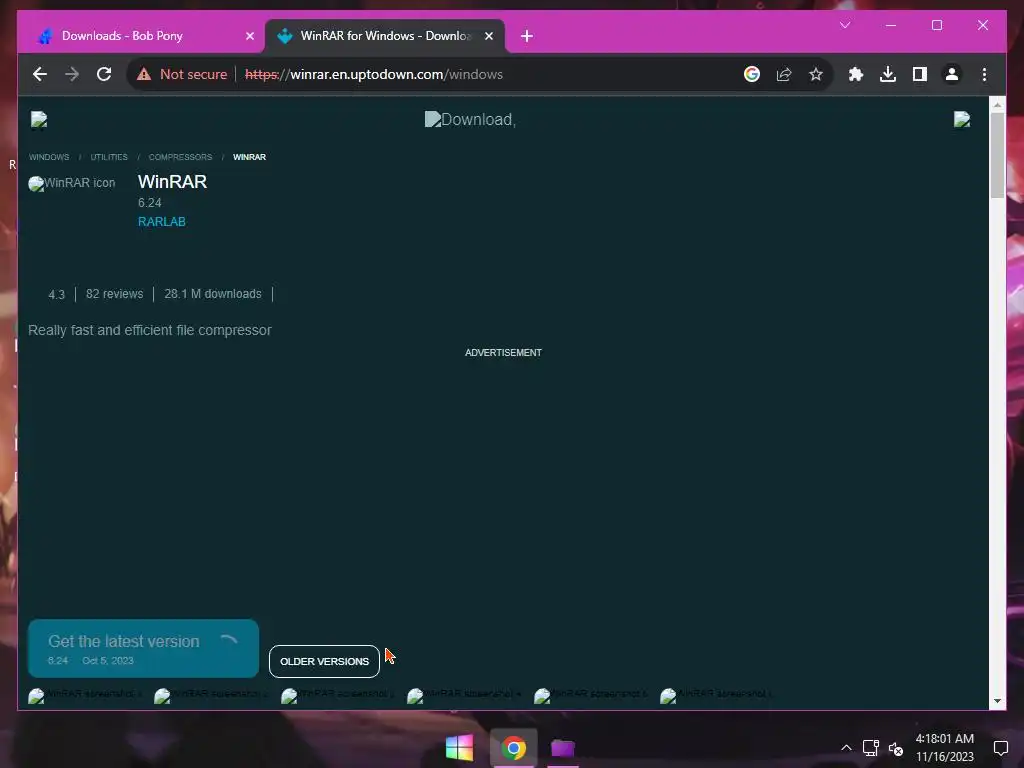Click the broken Download logo image
The image size is (1024, 768).
(470, 120)
